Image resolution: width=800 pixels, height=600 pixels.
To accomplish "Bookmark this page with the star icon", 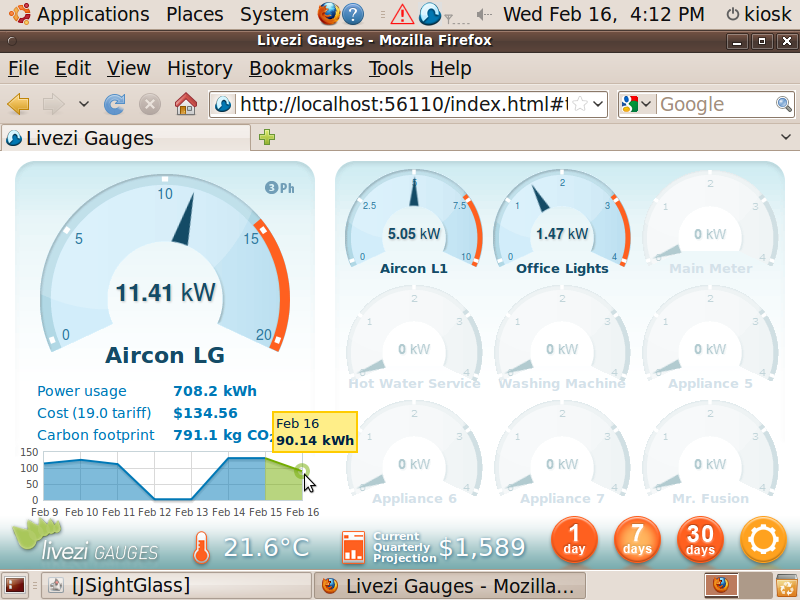I will click(580, 104).
